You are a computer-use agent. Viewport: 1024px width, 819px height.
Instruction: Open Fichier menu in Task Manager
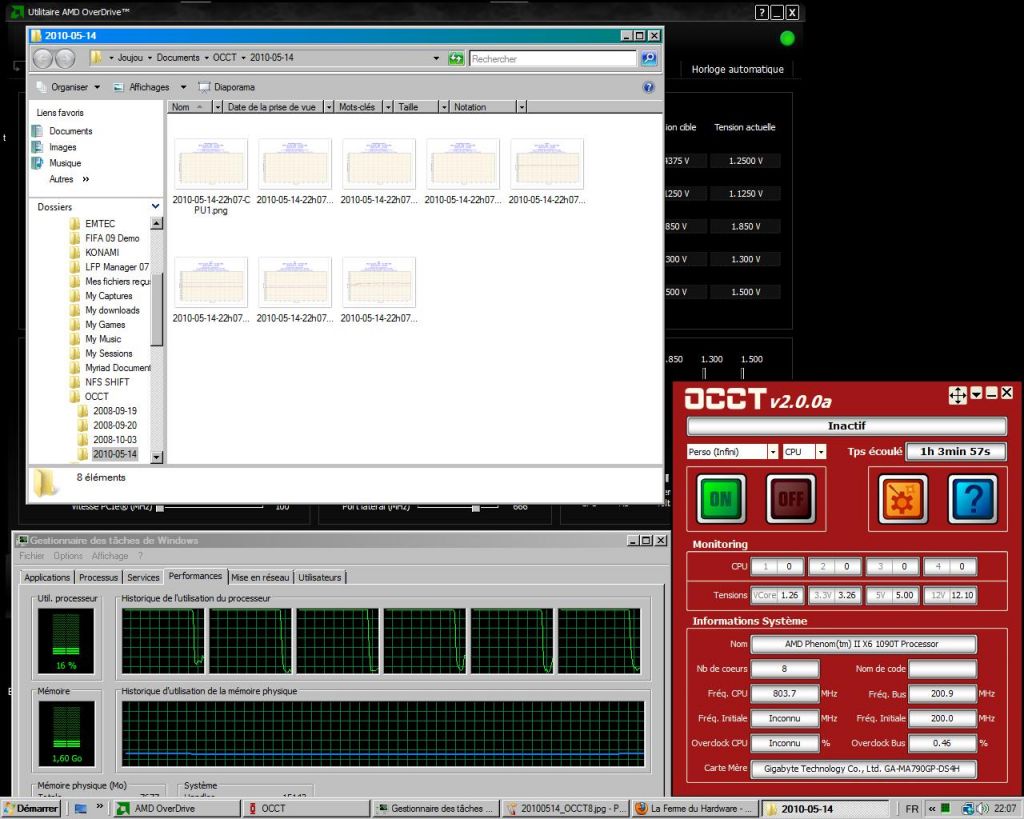pyautogui.click(x=31, y=556)
